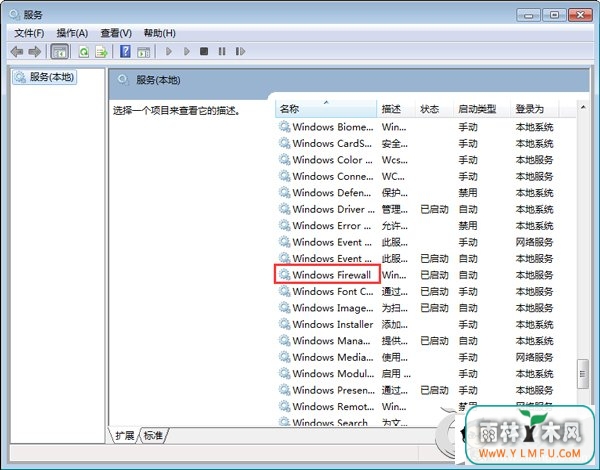Pause the service with pause button
Screen dimensions: 600x470
click(222, 51)
